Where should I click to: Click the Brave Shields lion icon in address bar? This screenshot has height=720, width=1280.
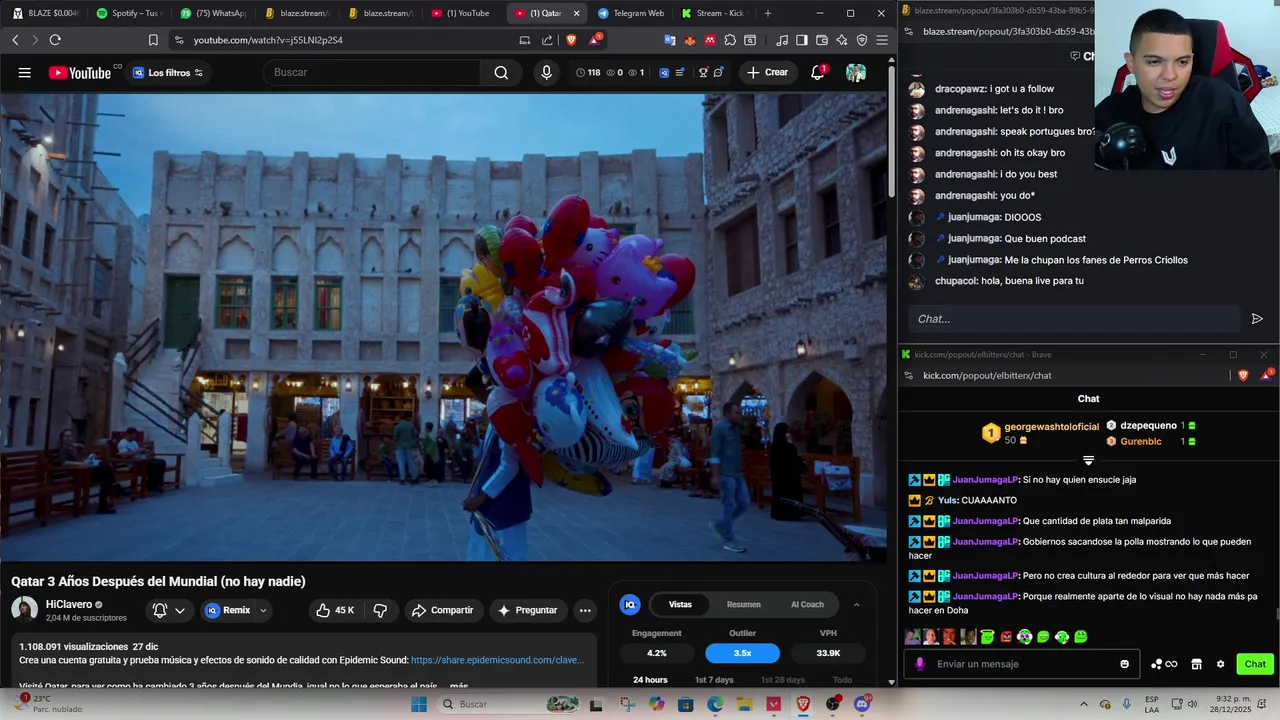(571, 40)
